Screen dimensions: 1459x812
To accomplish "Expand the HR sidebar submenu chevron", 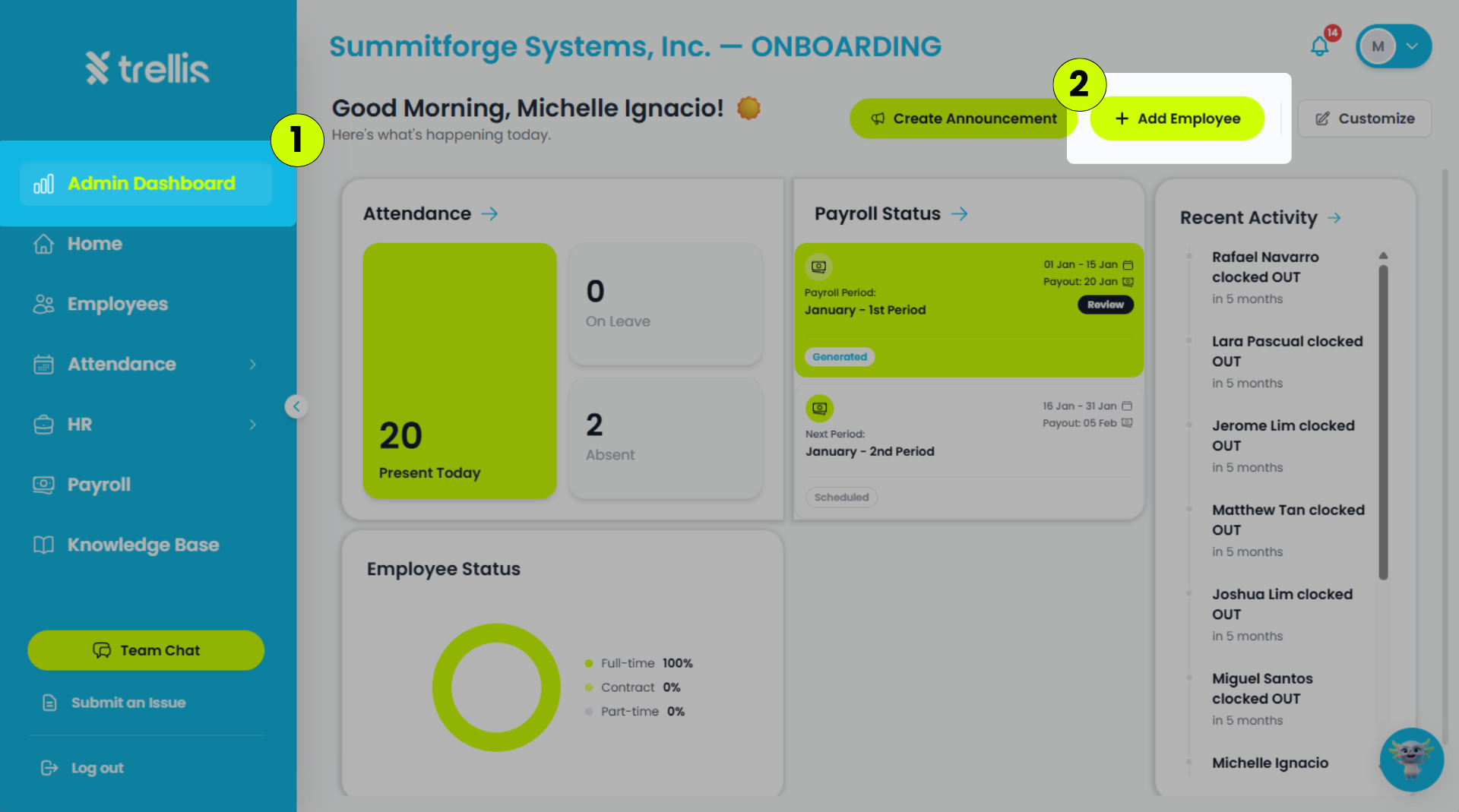I will (x=252, y=425).
